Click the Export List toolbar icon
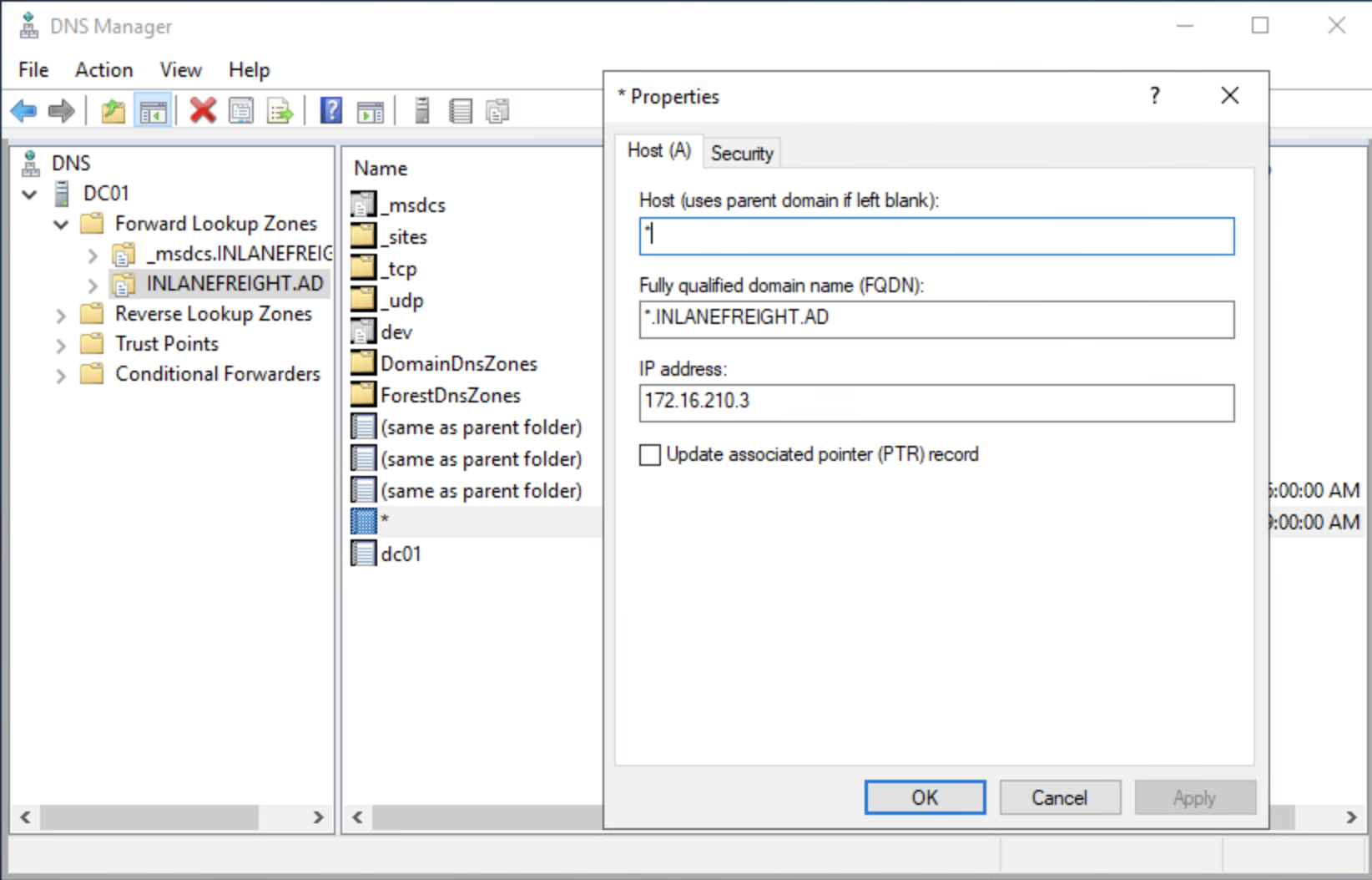 pos(280,110)
